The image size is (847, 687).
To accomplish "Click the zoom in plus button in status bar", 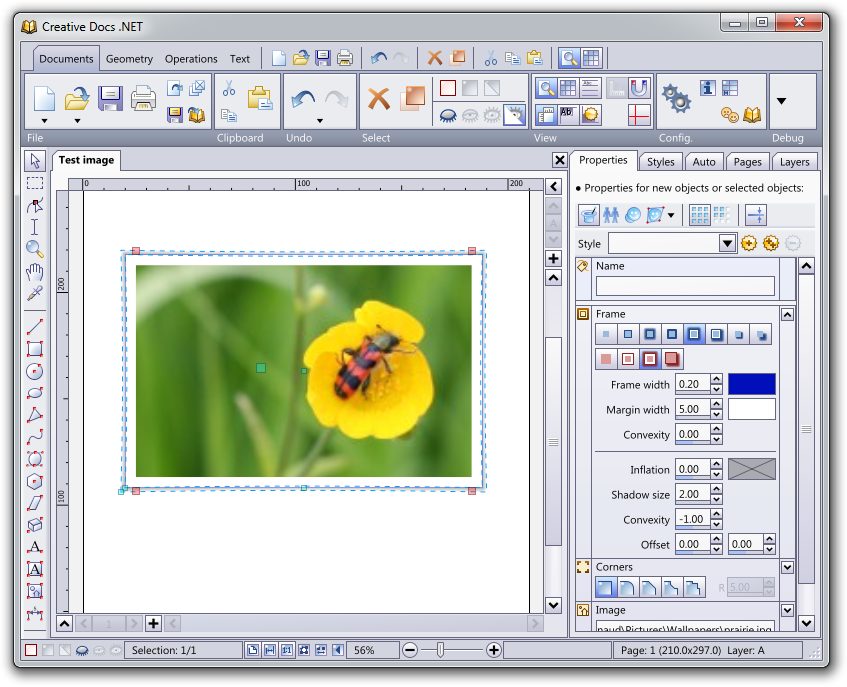I will [493, 650].
